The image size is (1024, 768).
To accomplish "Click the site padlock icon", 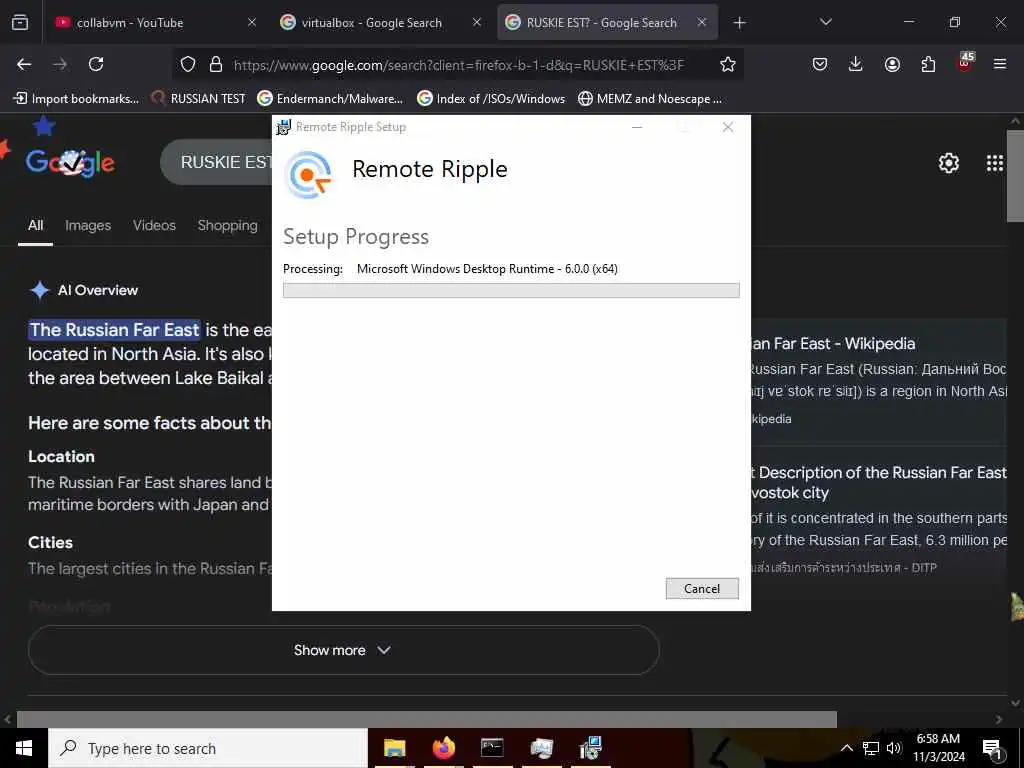I will (216, 64).
